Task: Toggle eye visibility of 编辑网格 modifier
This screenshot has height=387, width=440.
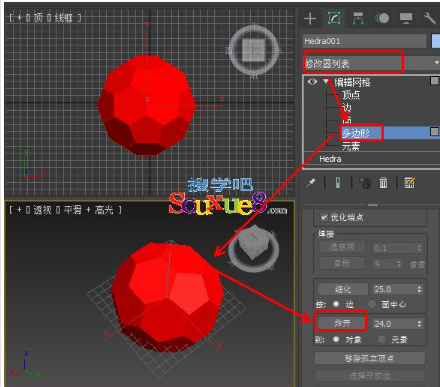Action: (x=312, y=81)
